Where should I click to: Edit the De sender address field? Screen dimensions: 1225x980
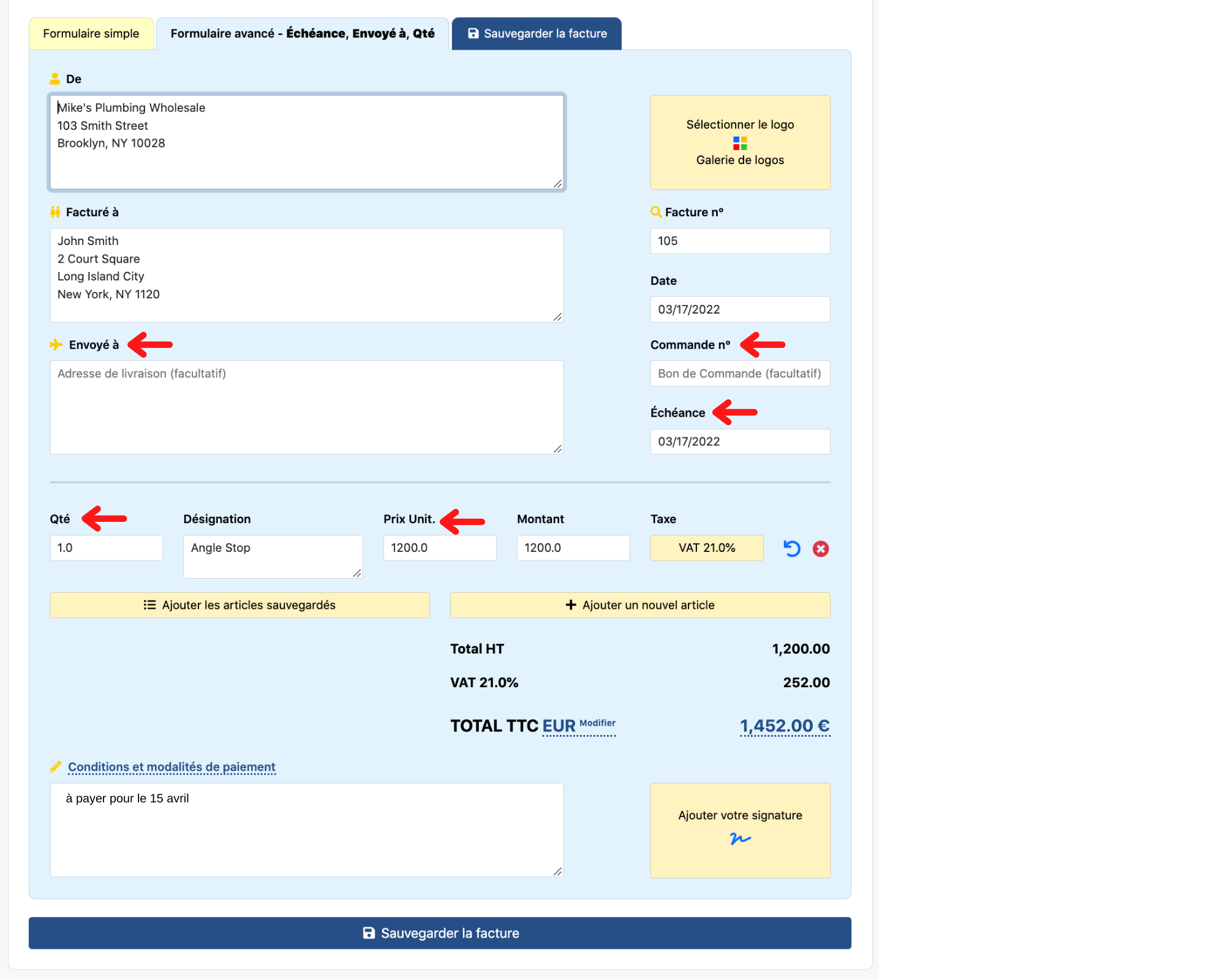tap(307, 142)
